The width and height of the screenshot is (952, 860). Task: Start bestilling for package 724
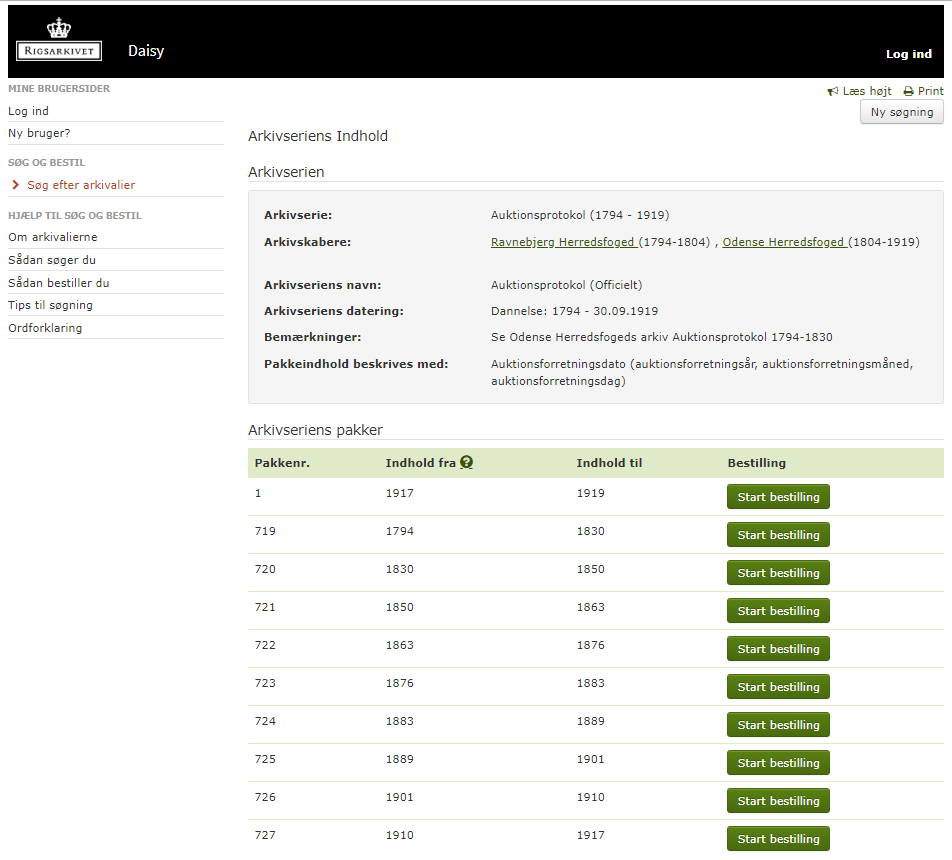point(778,725)
